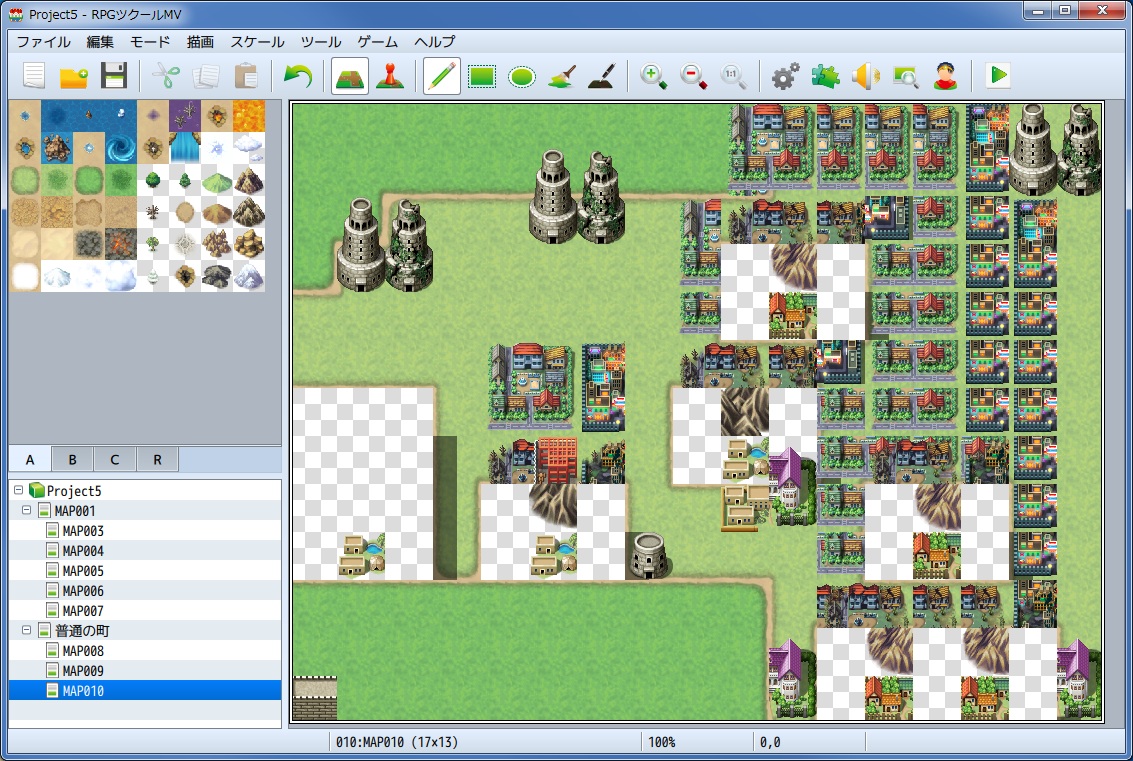Switch to Event editing mode
Viewport: 1133px width, 761px height.
(x=390, y=75)
